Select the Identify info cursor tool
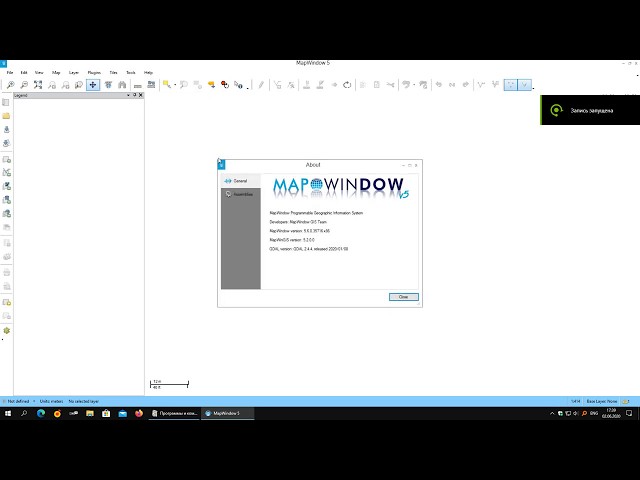This screenshot has height=480, width=640. coord(238,84)
